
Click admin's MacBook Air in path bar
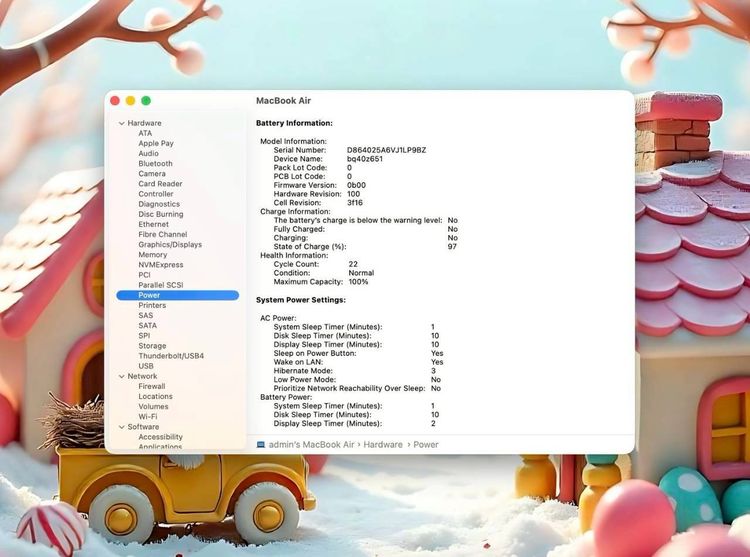coord(311,445)
